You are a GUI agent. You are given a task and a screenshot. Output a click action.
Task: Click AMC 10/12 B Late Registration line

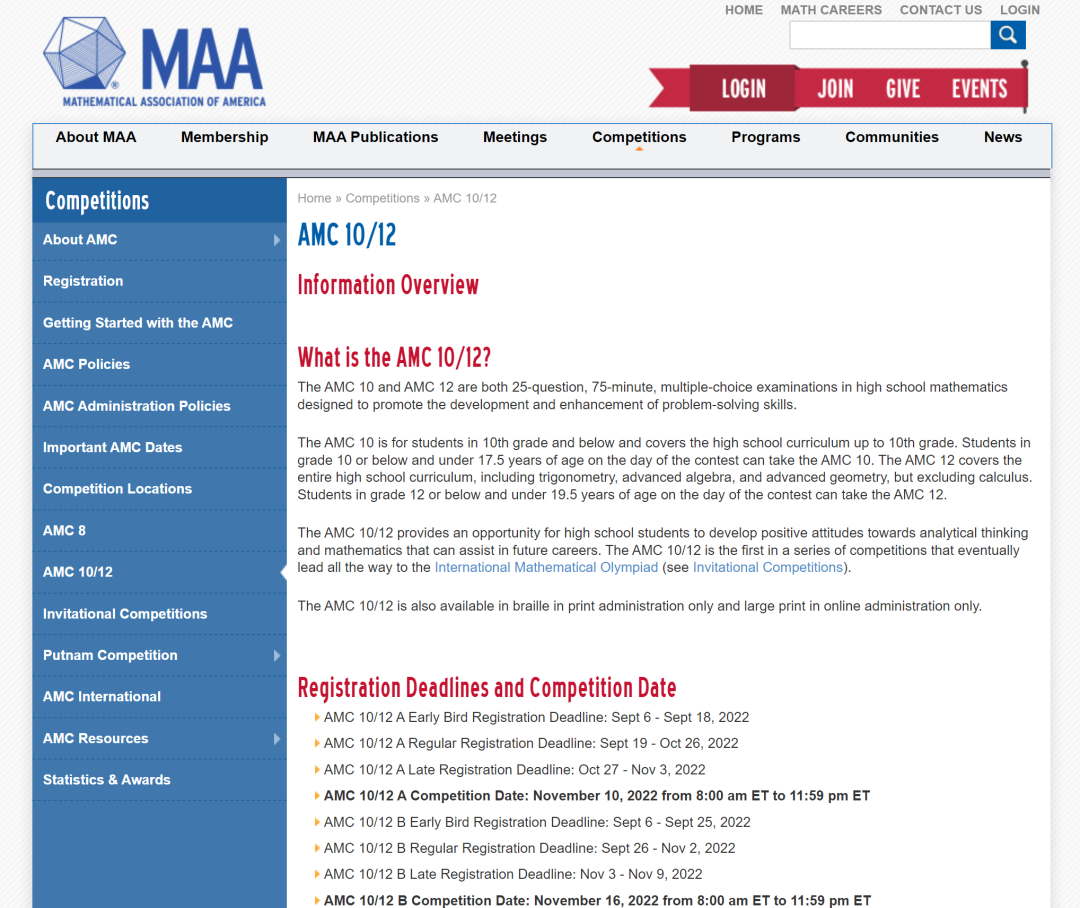pyautogui.click(x=513, y=874)
